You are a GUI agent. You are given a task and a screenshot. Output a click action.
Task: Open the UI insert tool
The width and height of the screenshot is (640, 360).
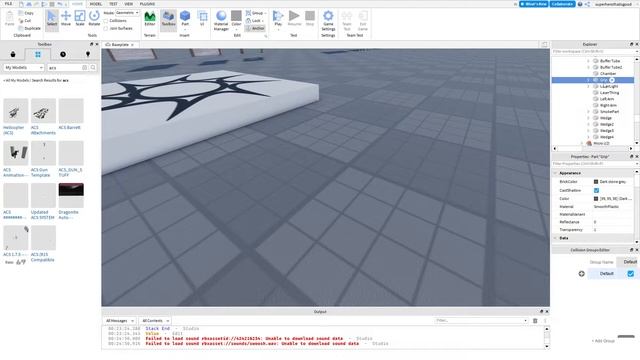202,18
